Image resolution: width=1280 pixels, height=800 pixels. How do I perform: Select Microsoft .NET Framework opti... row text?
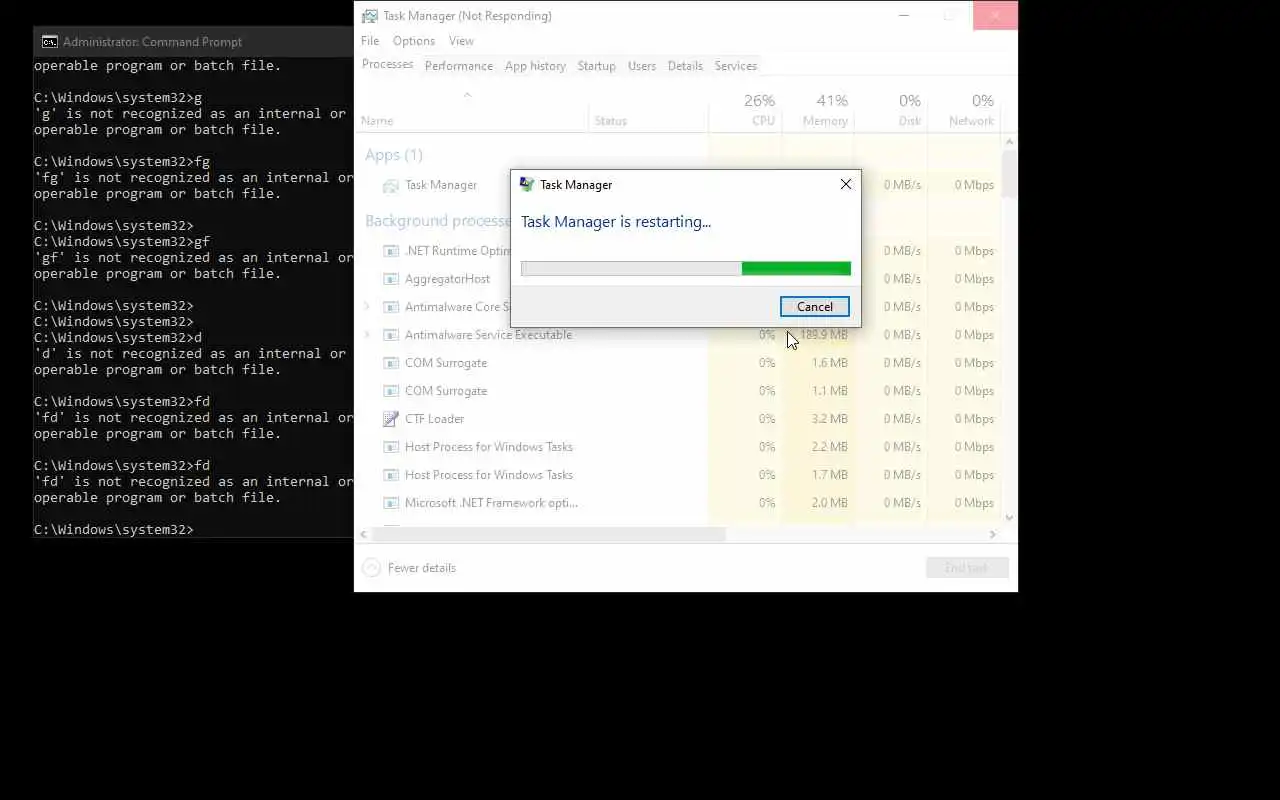click(491, 503)
